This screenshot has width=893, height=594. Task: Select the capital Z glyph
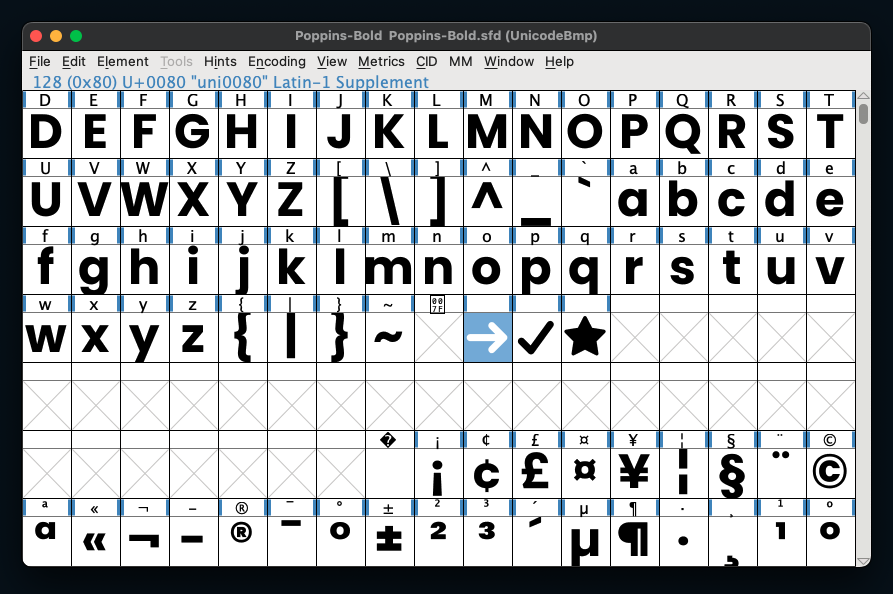pyautogui.click(x=292, y=201)
